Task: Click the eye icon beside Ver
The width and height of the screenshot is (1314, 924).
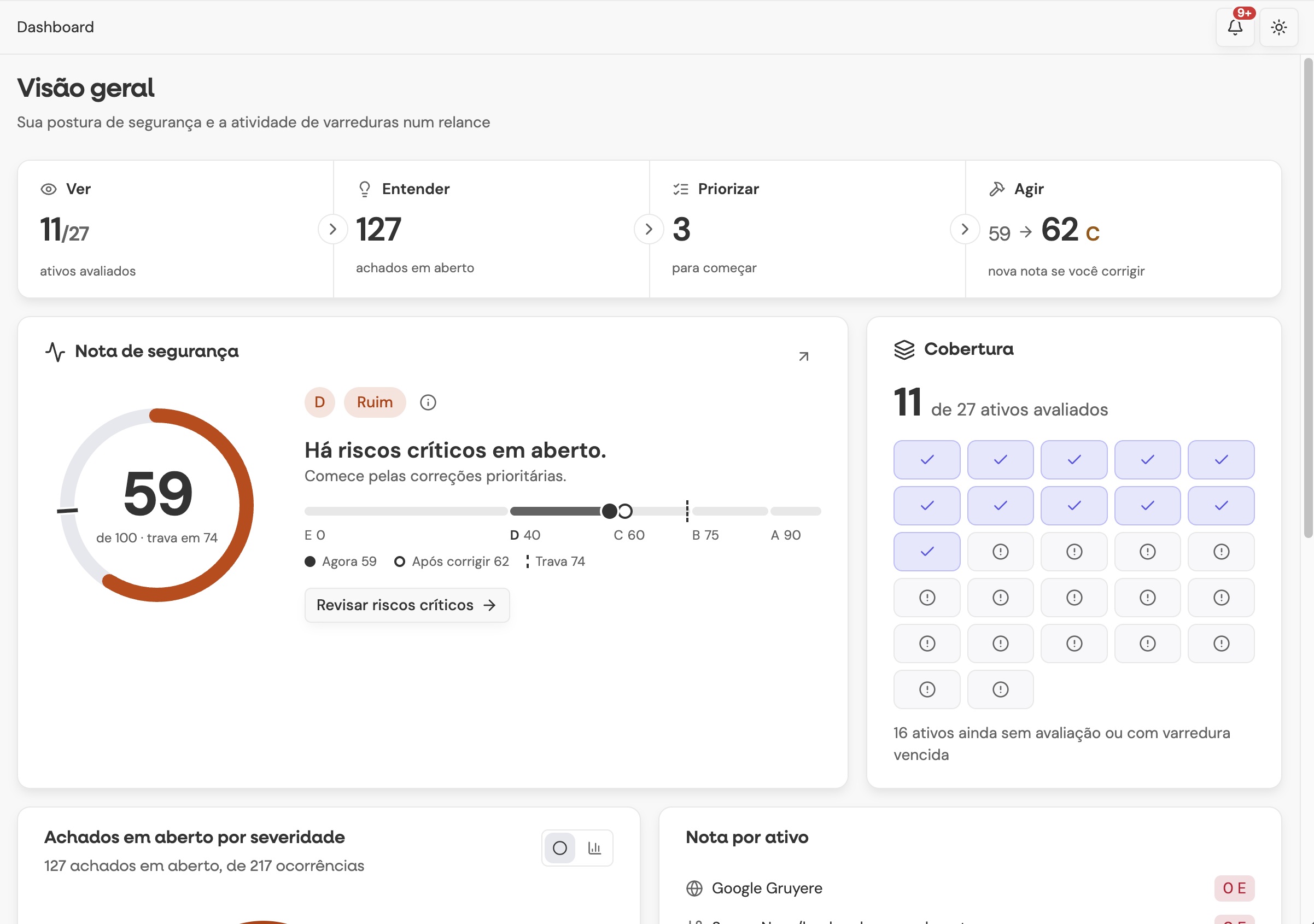Action: (49, 189)
